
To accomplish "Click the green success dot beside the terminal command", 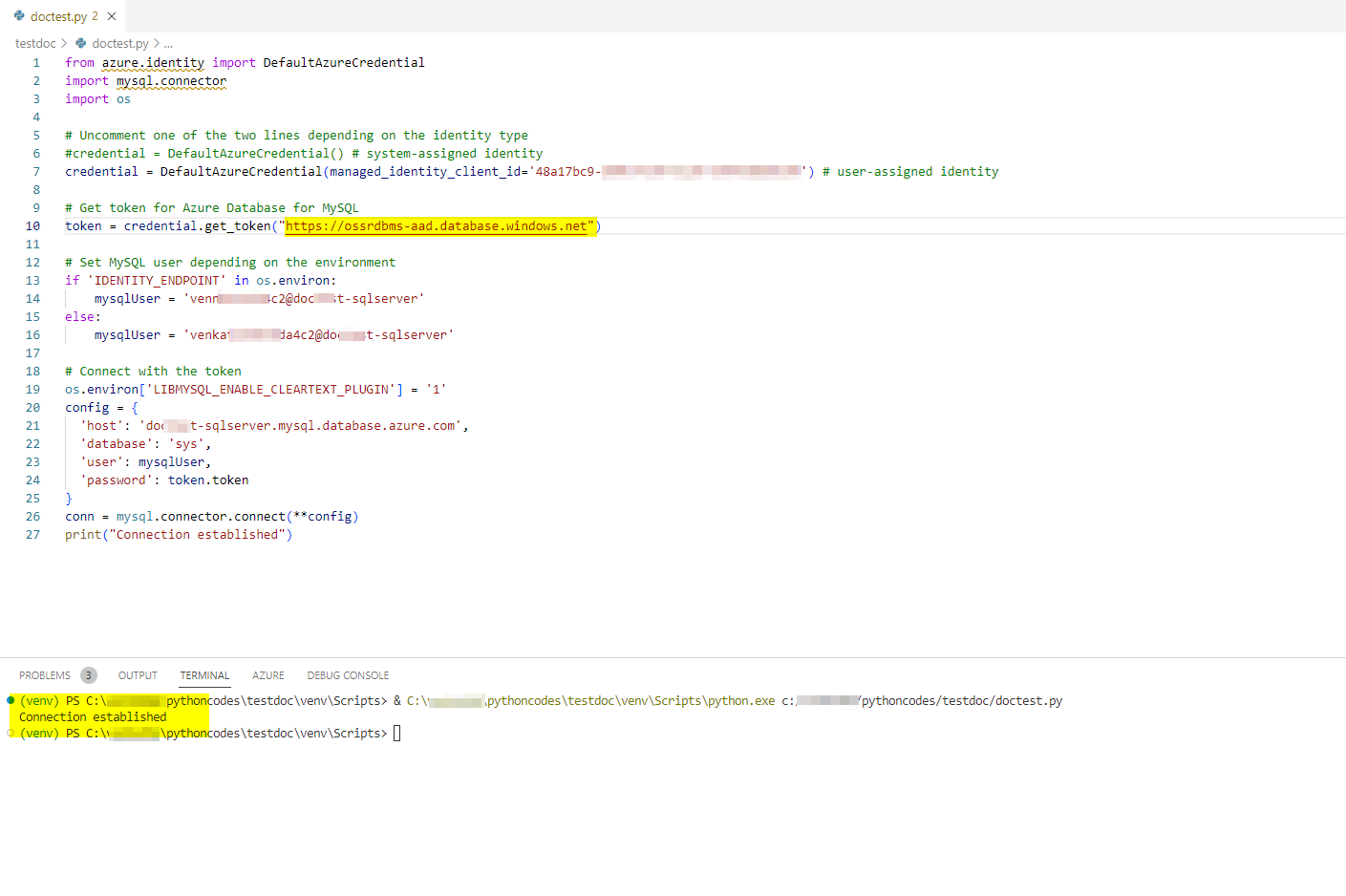I will click(10, 699).
